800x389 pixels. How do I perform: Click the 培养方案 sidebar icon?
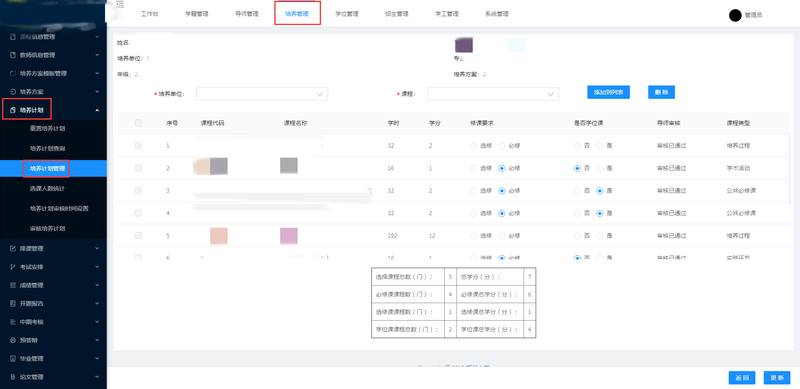click(13, 92)
